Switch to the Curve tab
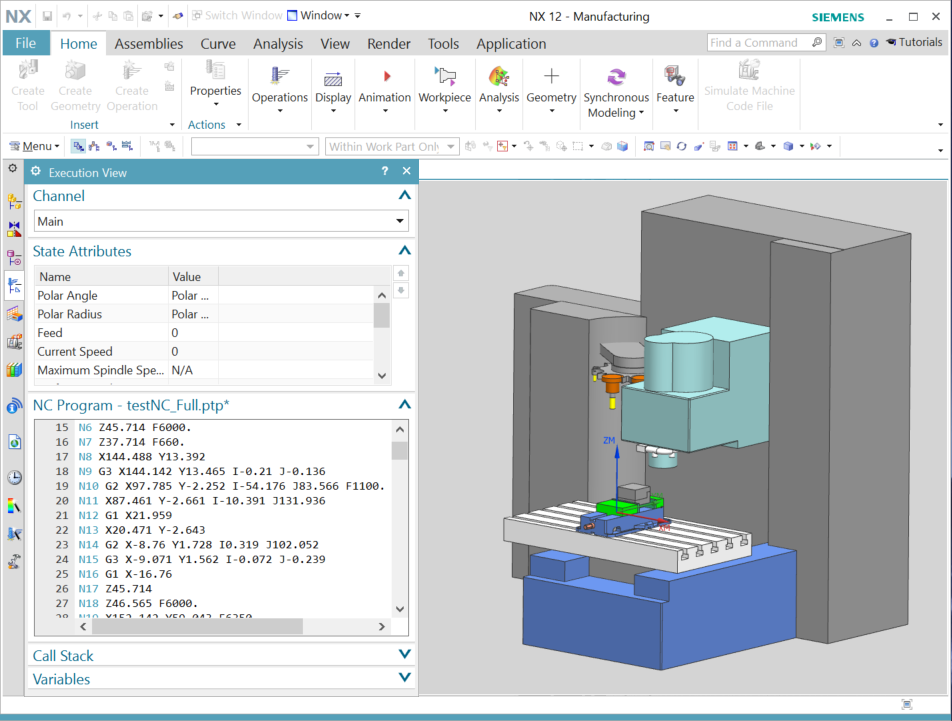Viewport: 952px width, 721px height. tap(218, 44)
